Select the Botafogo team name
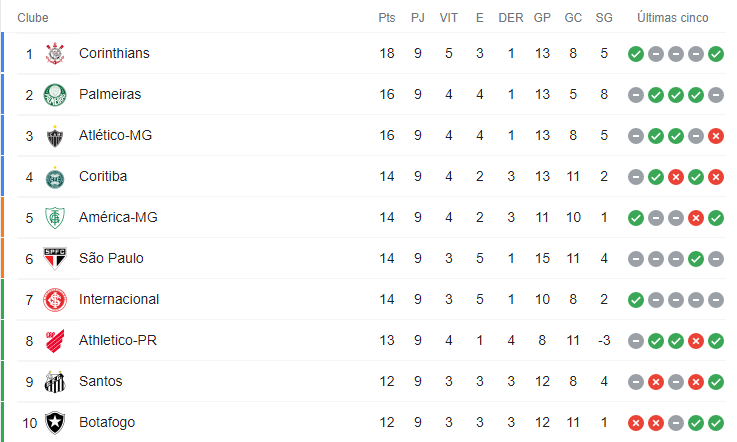The image size is (737, 442). point(107,422)
